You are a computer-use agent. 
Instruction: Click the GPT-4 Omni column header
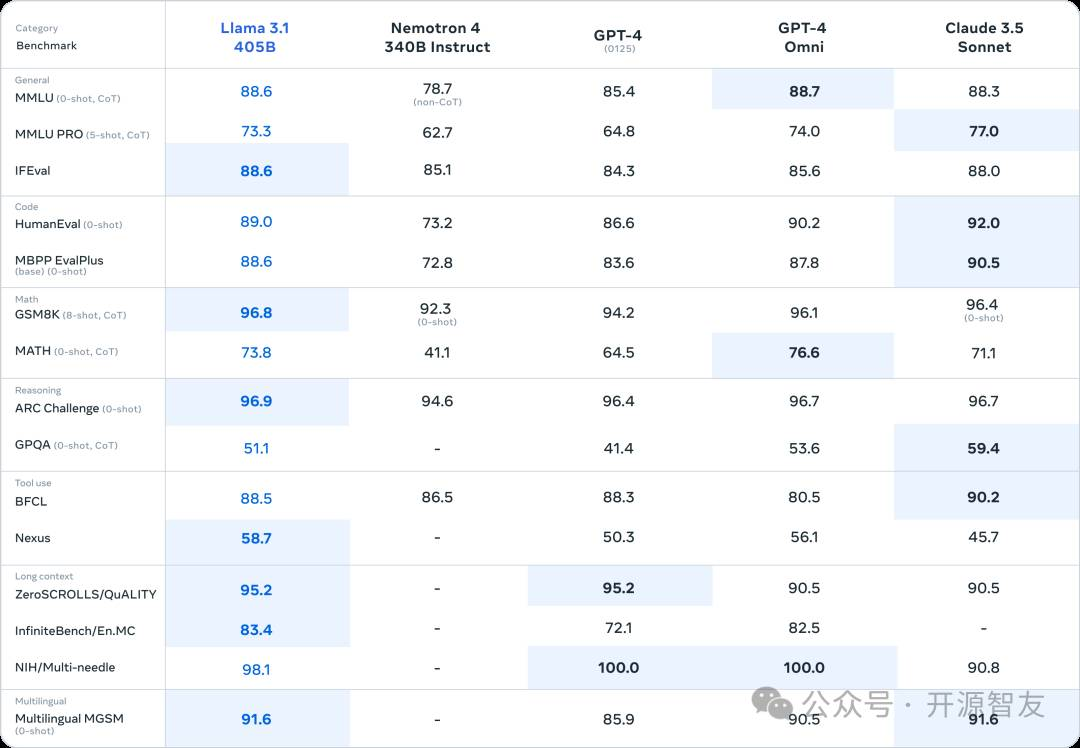[x=802, y=37]
